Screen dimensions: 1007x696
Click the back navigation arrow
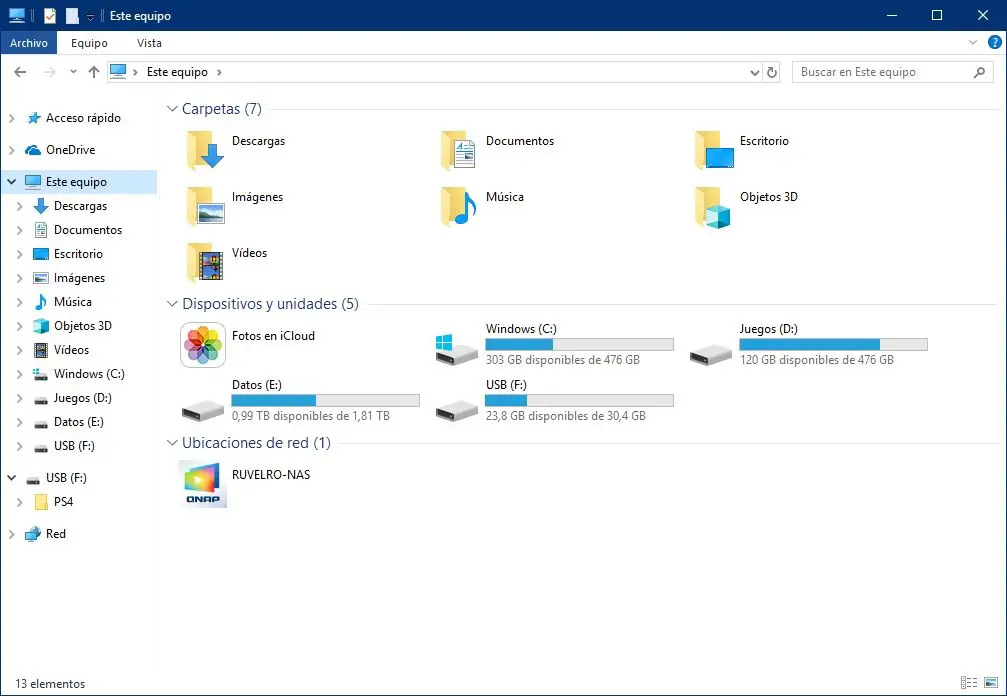[x=20, y=72]
